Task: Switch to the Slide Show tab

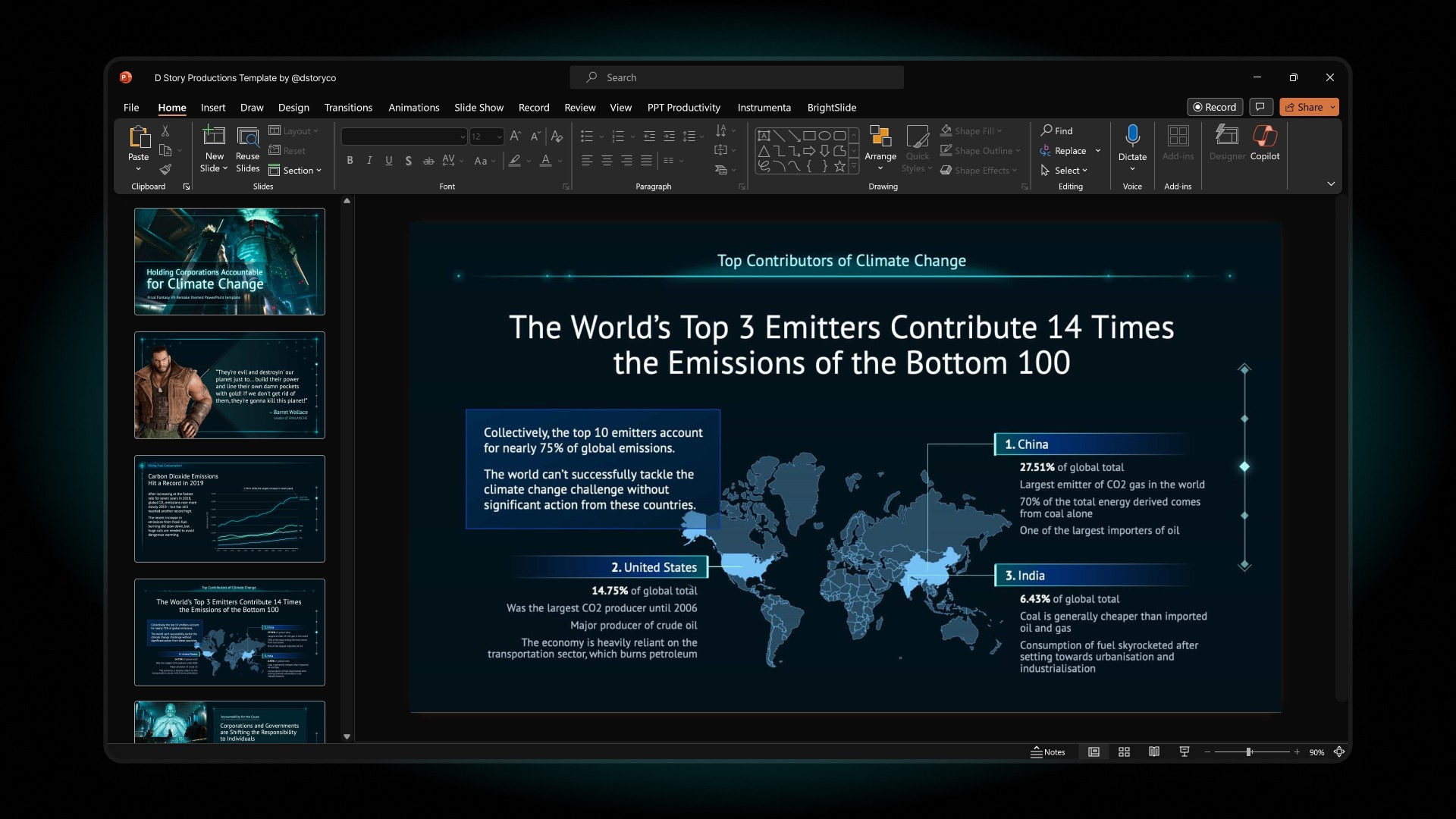Action: (479, 108)
